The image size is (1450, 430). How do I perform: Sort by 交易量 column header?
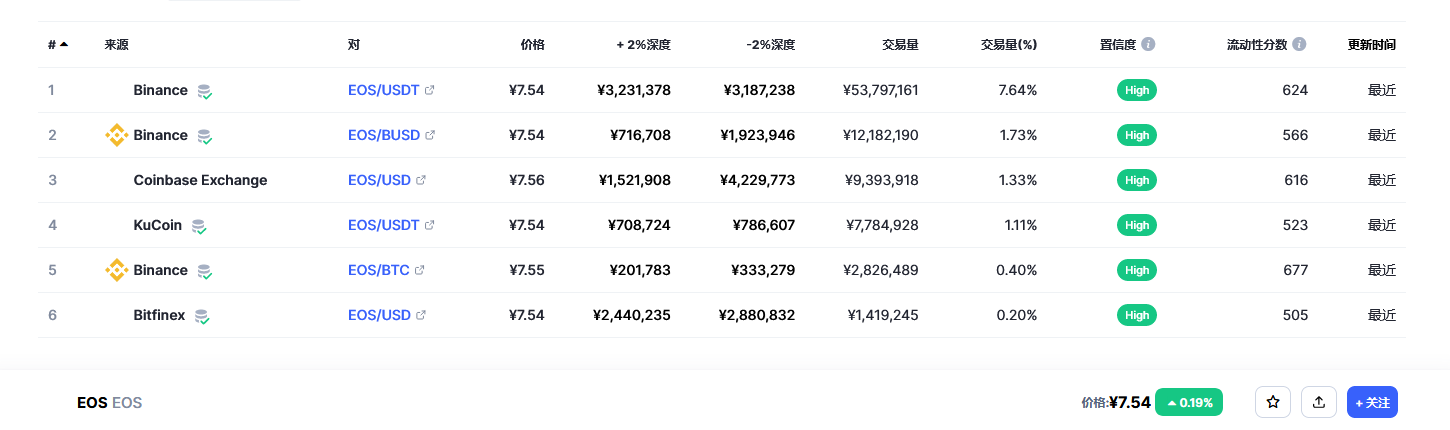click(x=900, y=45)
